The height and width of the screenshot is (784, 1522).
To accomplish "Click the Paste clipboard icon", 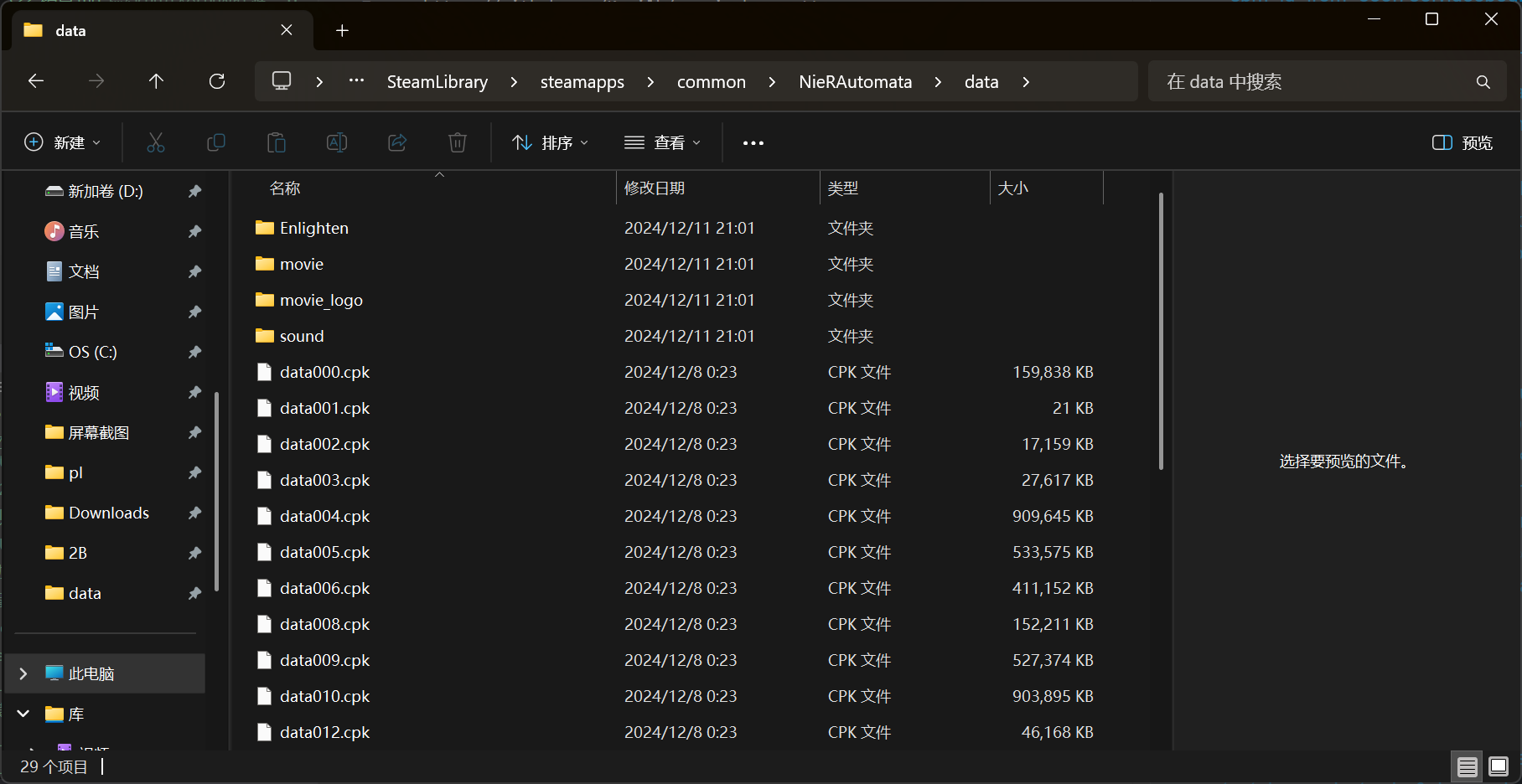I will (277, 142).
